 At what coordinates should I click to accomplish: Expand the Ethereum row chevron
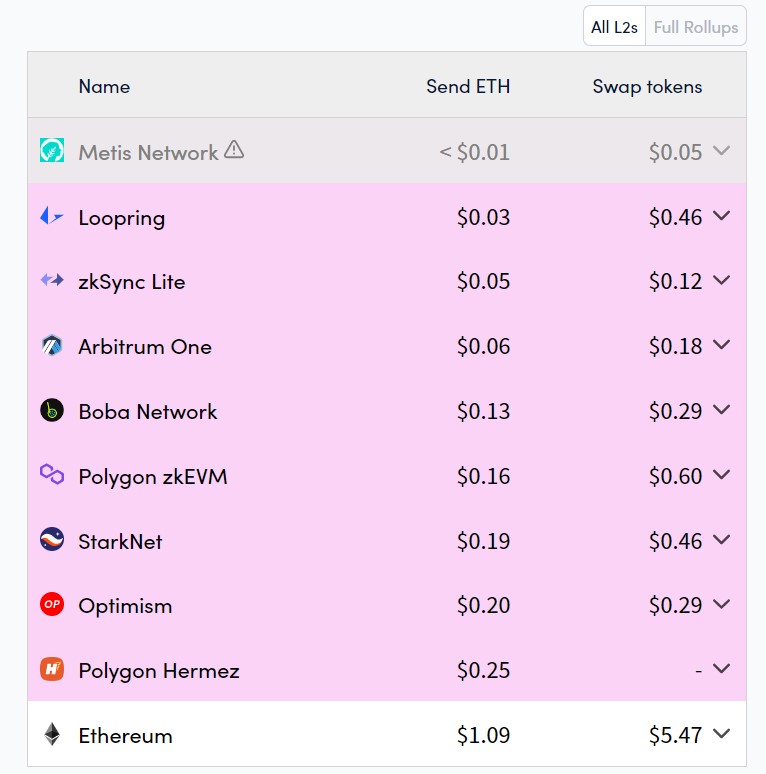click(x=722, y=734)
